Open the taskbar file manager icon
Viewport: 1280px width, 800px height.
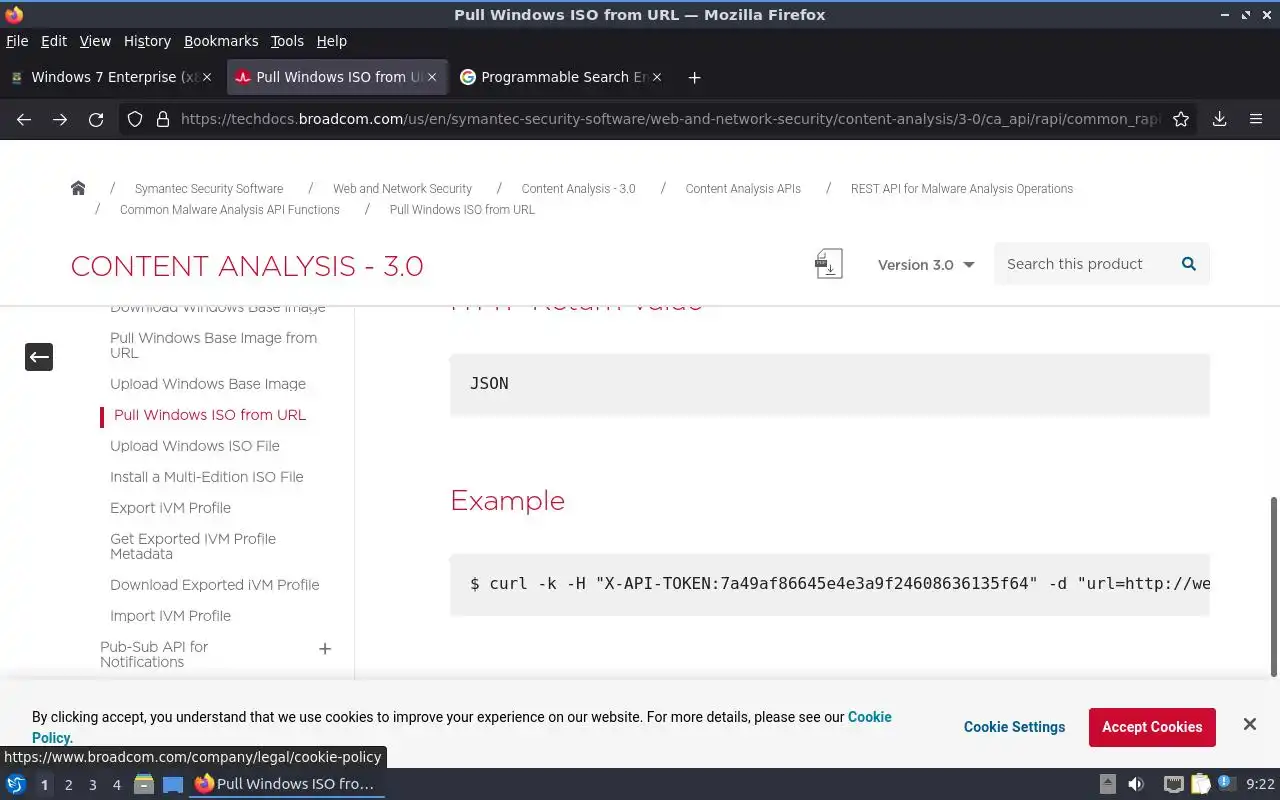[x=144, y=785]
